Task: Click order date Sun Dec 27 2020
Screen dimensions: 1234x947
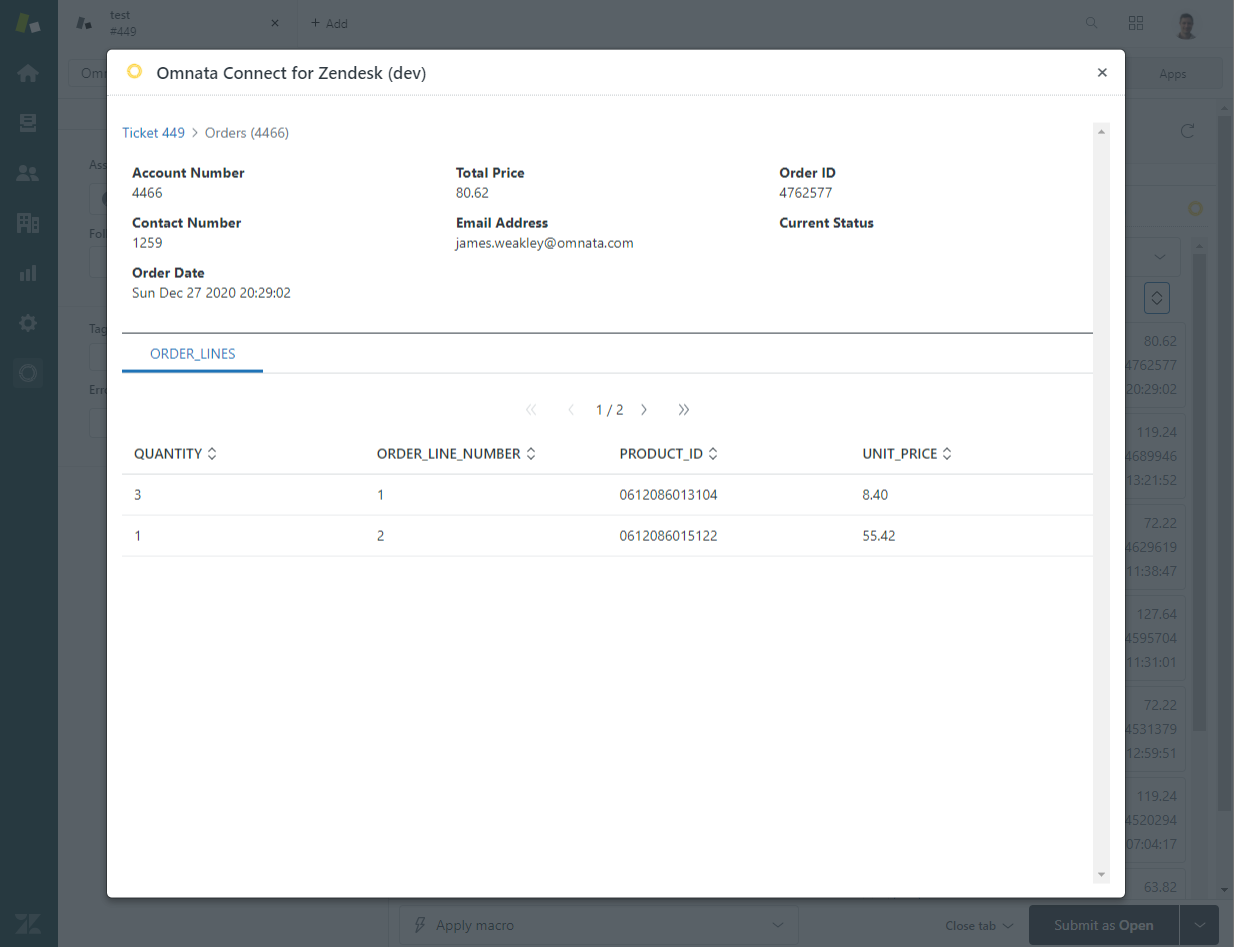Action: point(211,293)
